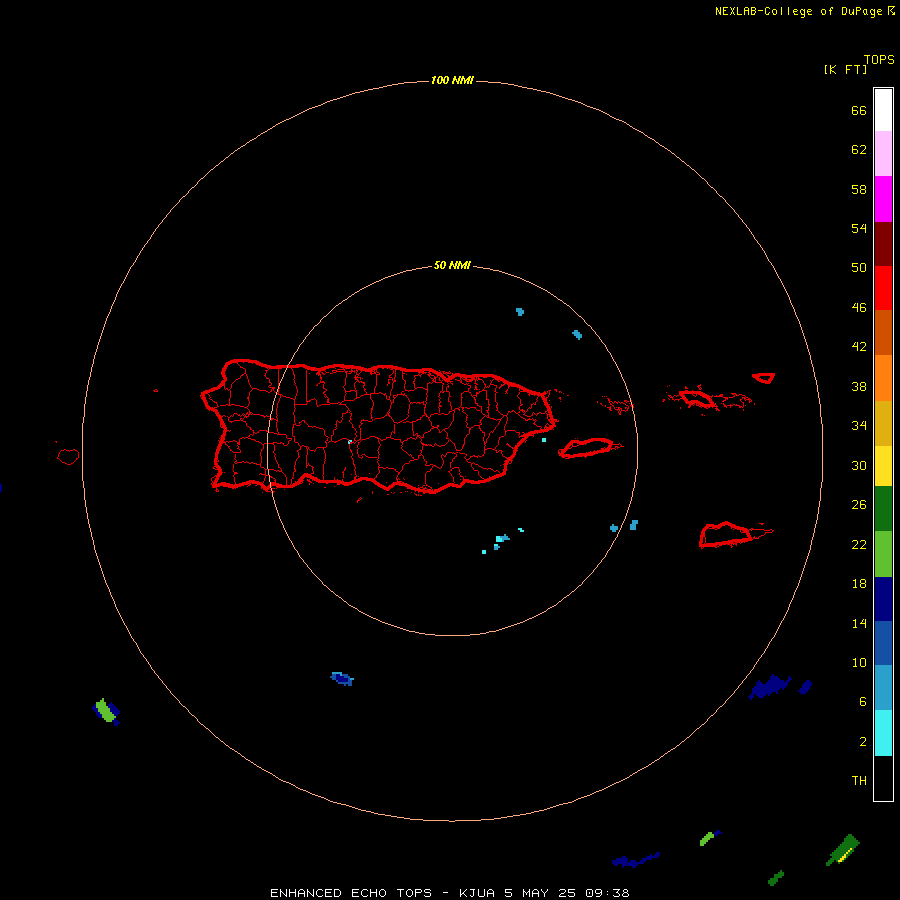The height and width of the screenshot is (900, 900).
Task: Click the 09:38 timestamp in caption
Action: click(x=607, y=893)
